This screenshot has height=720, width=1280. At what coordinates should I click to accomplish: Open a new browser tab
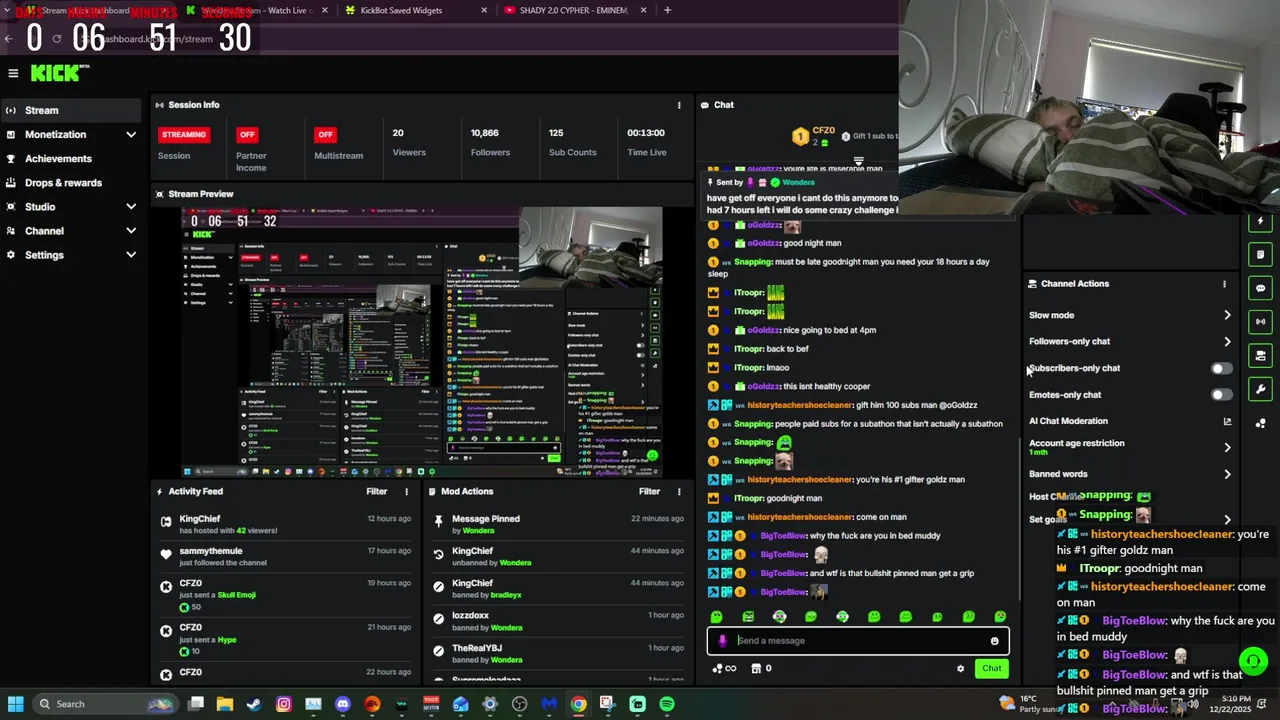coord(667,10)
